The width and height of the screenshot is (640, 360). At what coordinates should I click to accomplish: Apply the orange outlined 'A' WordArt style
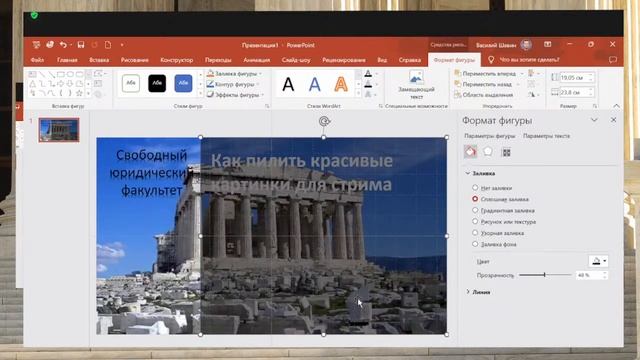341,84
